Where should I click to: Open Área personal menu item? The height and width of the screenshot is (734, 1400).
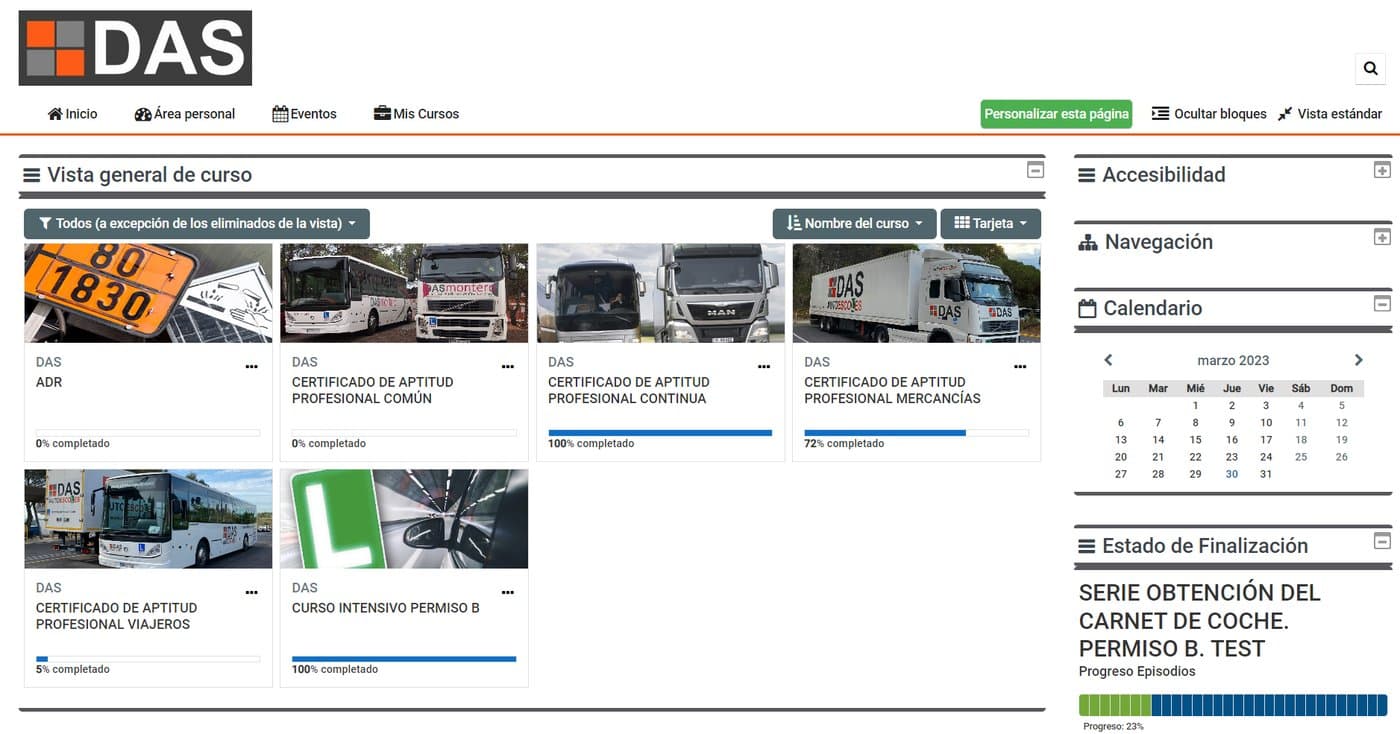(185, 114)
